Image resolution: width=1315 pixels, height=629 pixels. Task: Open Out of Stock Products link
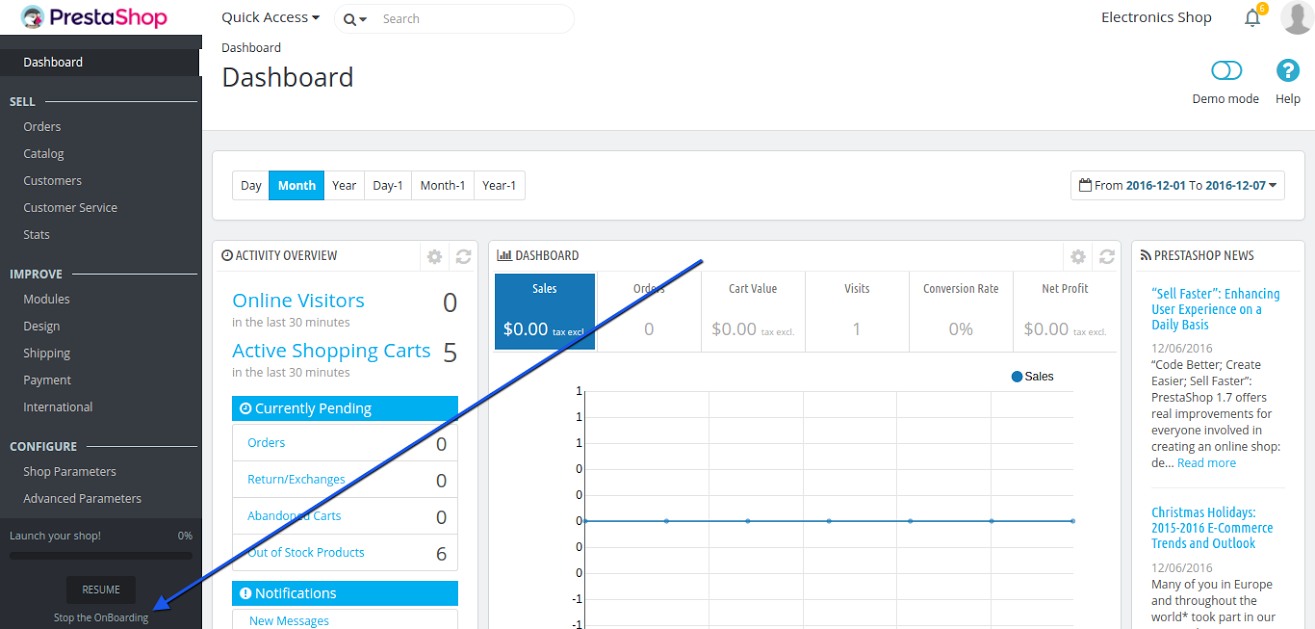[306, 552]
